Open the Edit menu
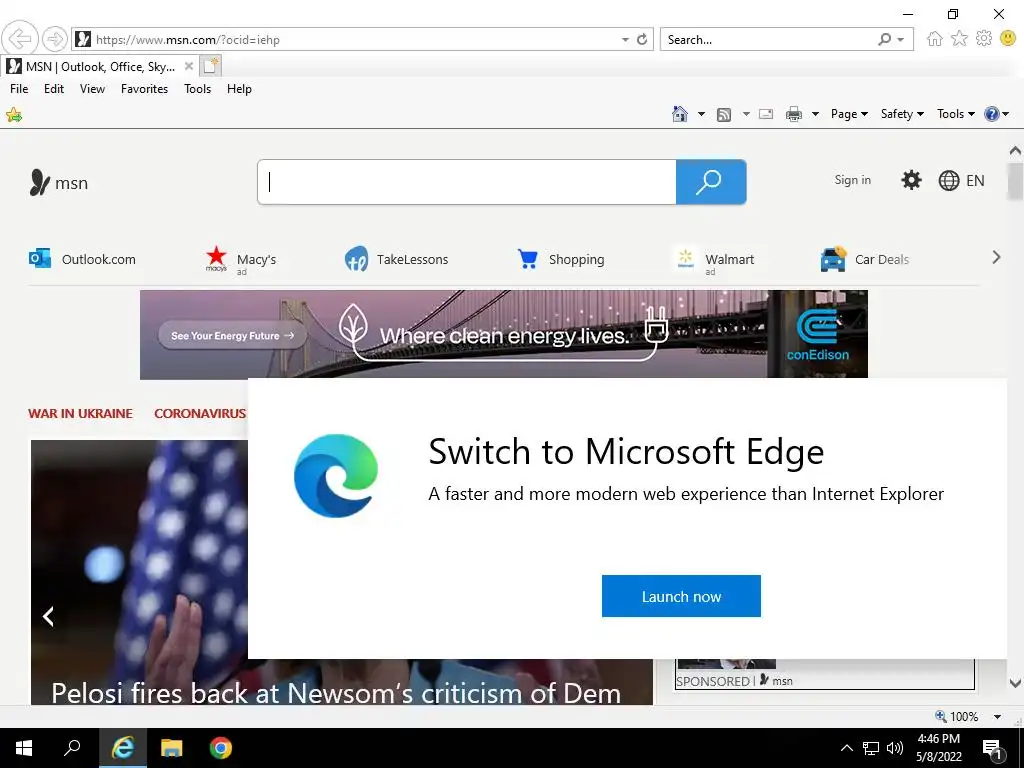Image resolution: width=1024 pixels, height=768 pixels. point(54,89)
